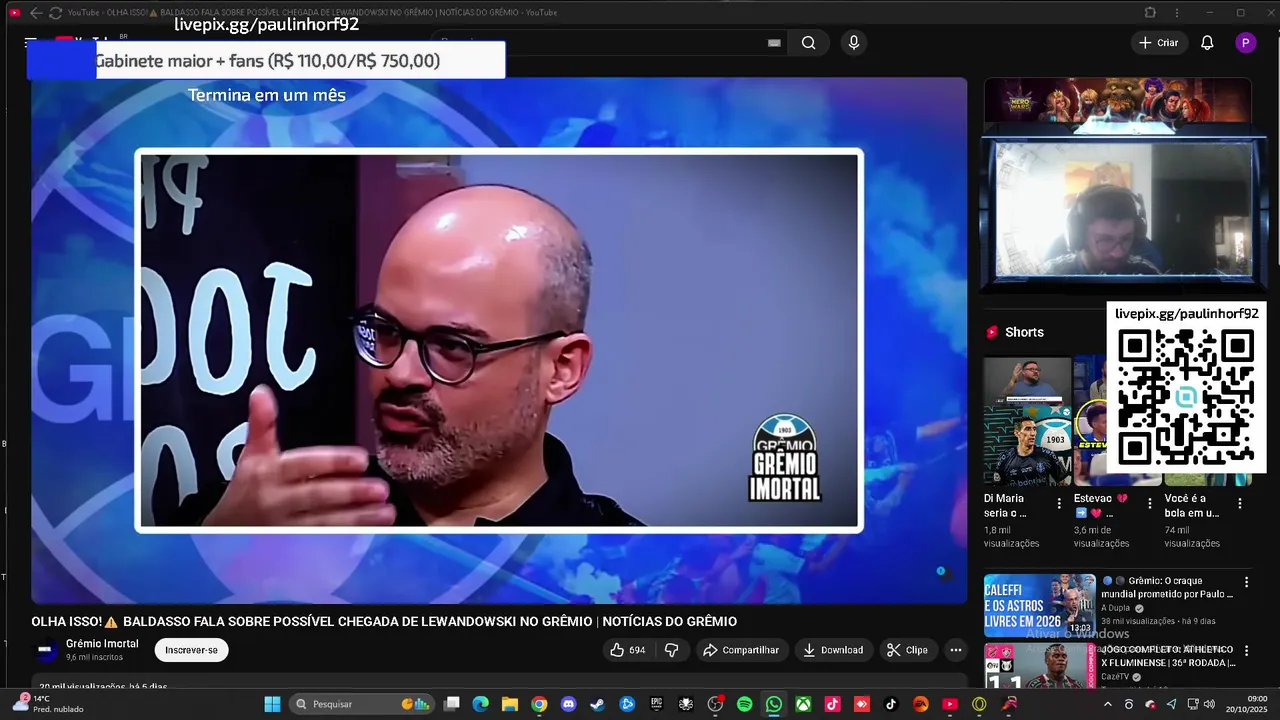Open the purple P account avatar
Screen dimensions: 1280x720
(1245, 43)
